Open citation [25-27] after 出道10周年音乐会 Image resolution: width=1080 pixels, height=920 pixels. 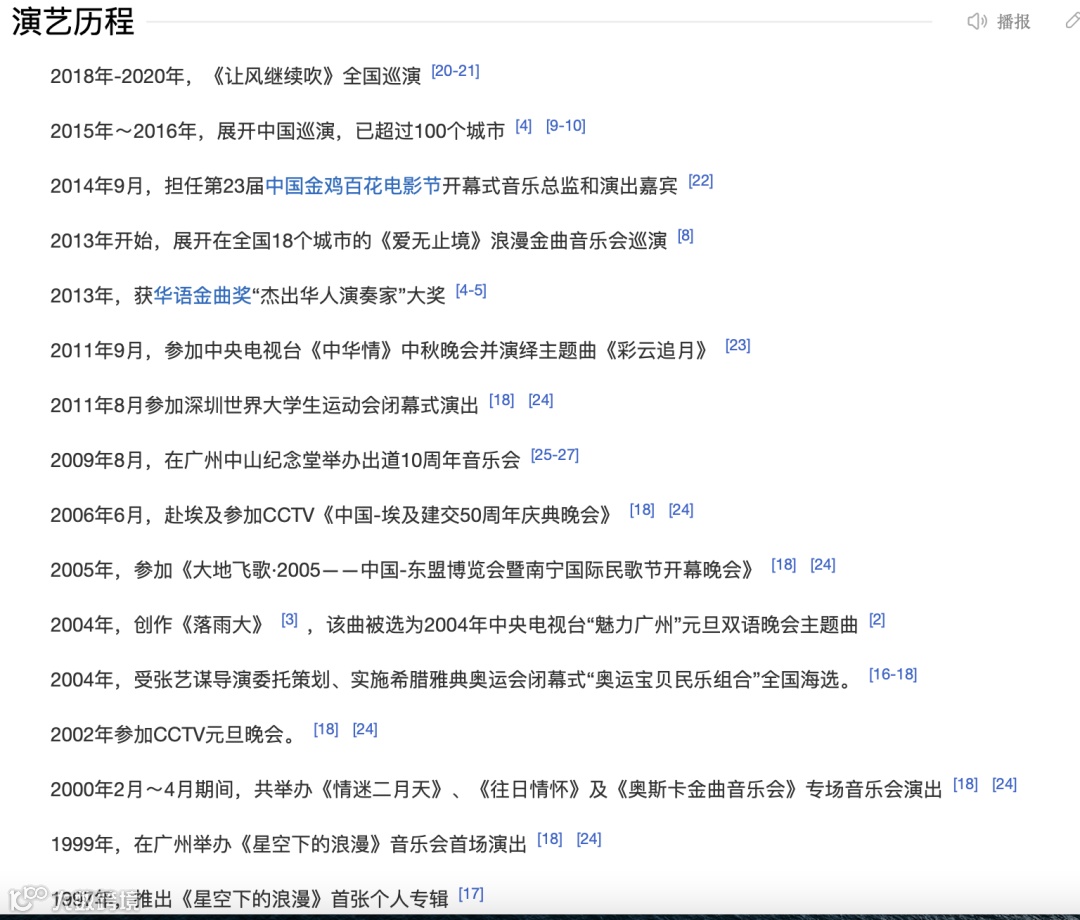(554, 455)
